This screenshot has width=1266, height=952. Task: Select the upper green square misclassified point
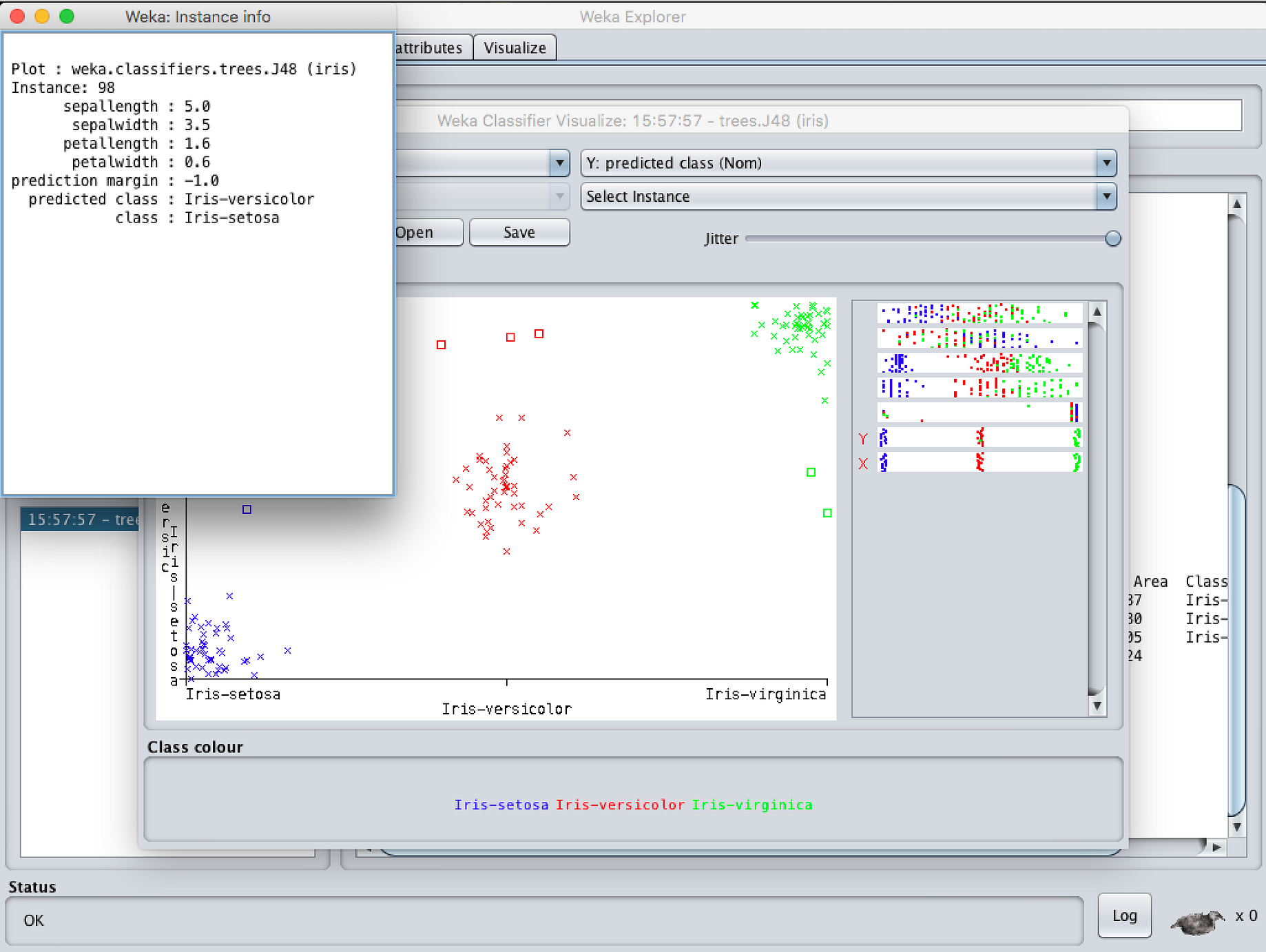pos(811,472)
